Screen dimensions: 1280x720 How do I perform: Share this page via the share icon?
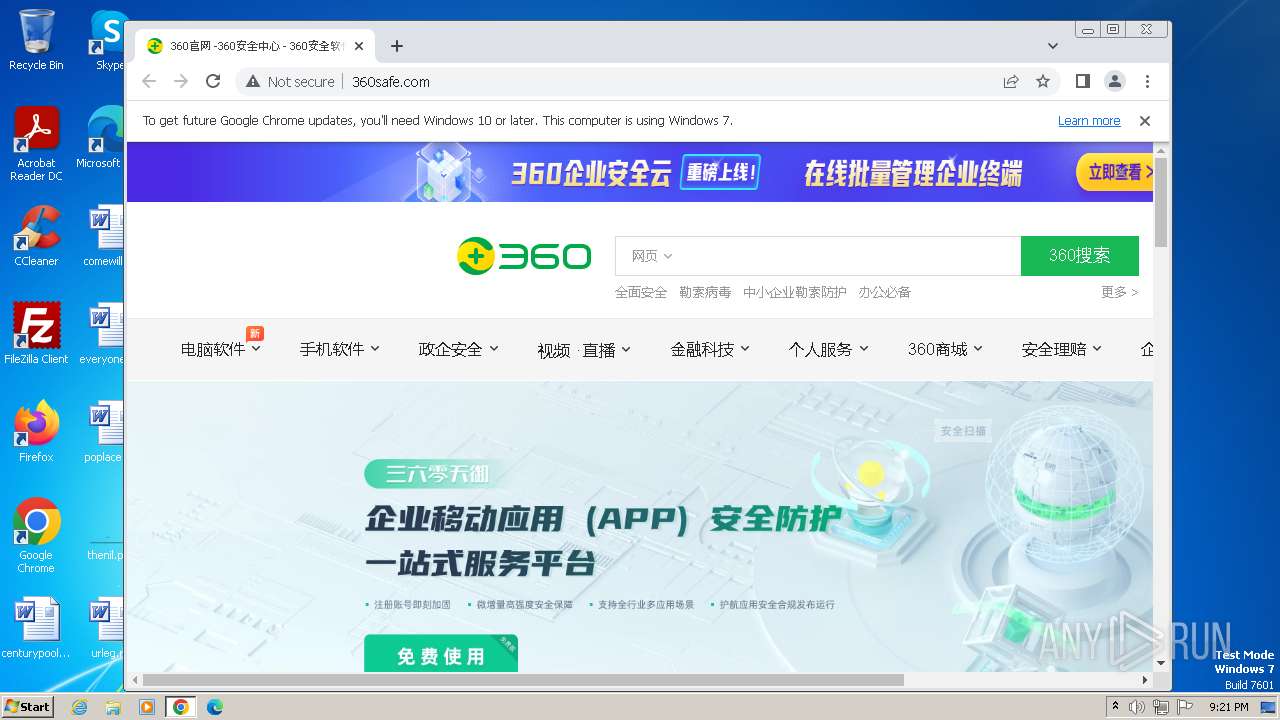[1011, 82]
